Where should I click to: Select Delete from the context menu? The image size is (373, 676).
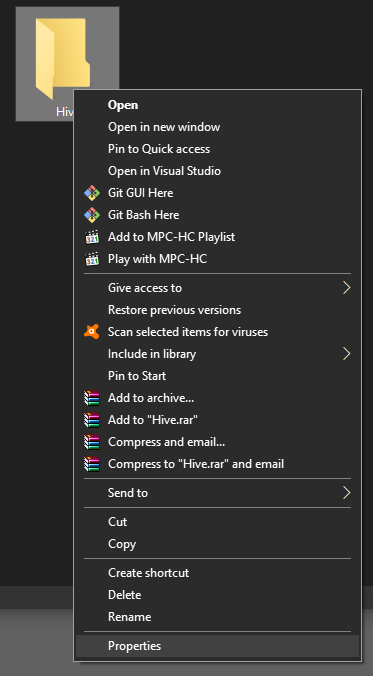217,595
